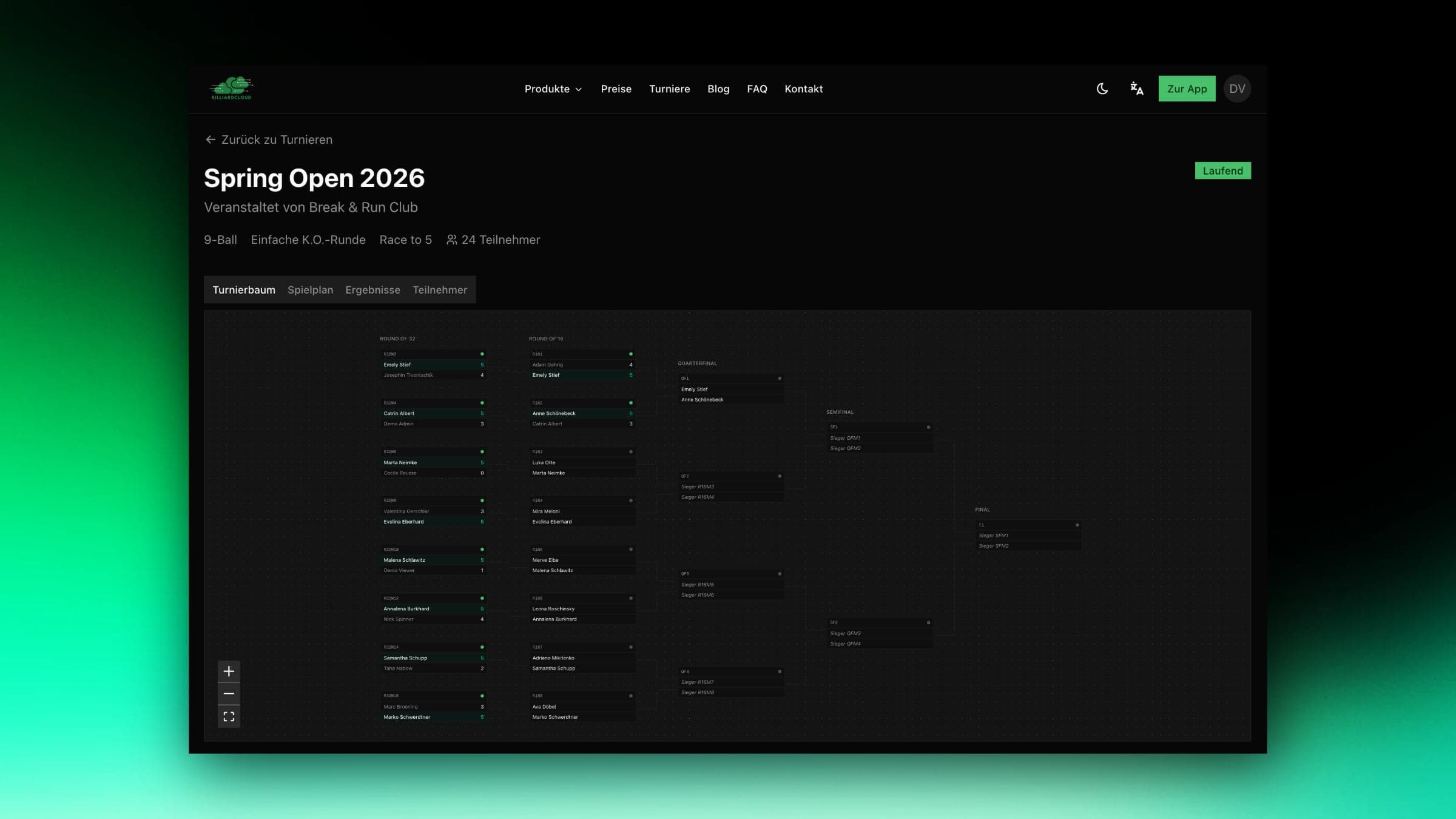Viewport: 1456px width, 819px height.
Task: Select Samantha Schupp in Round of 32
Action: tap(433, 658)
